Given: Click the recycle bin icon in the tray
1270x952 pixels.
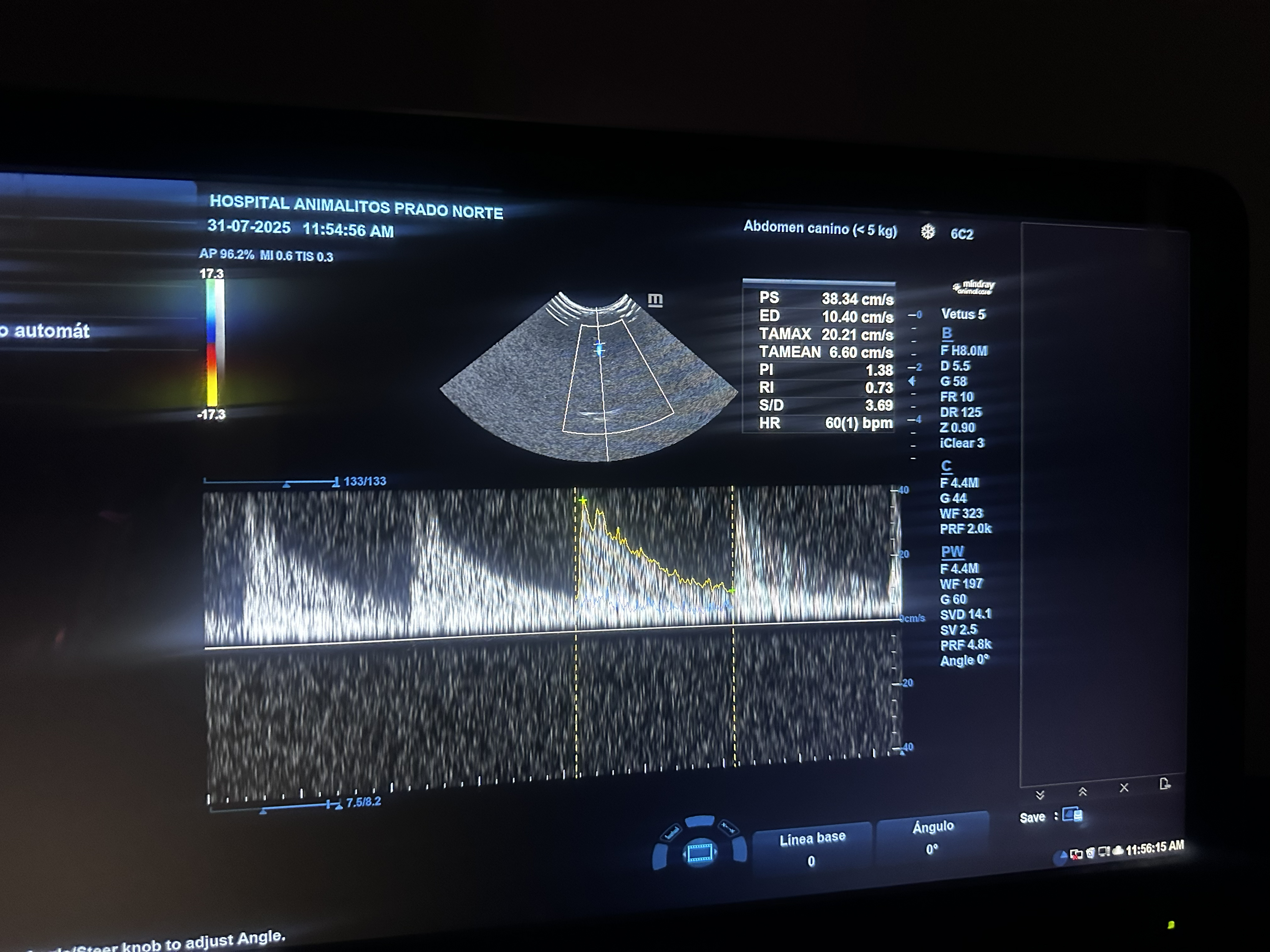Looking at the screenshot, I should [x=1090, y=853].
